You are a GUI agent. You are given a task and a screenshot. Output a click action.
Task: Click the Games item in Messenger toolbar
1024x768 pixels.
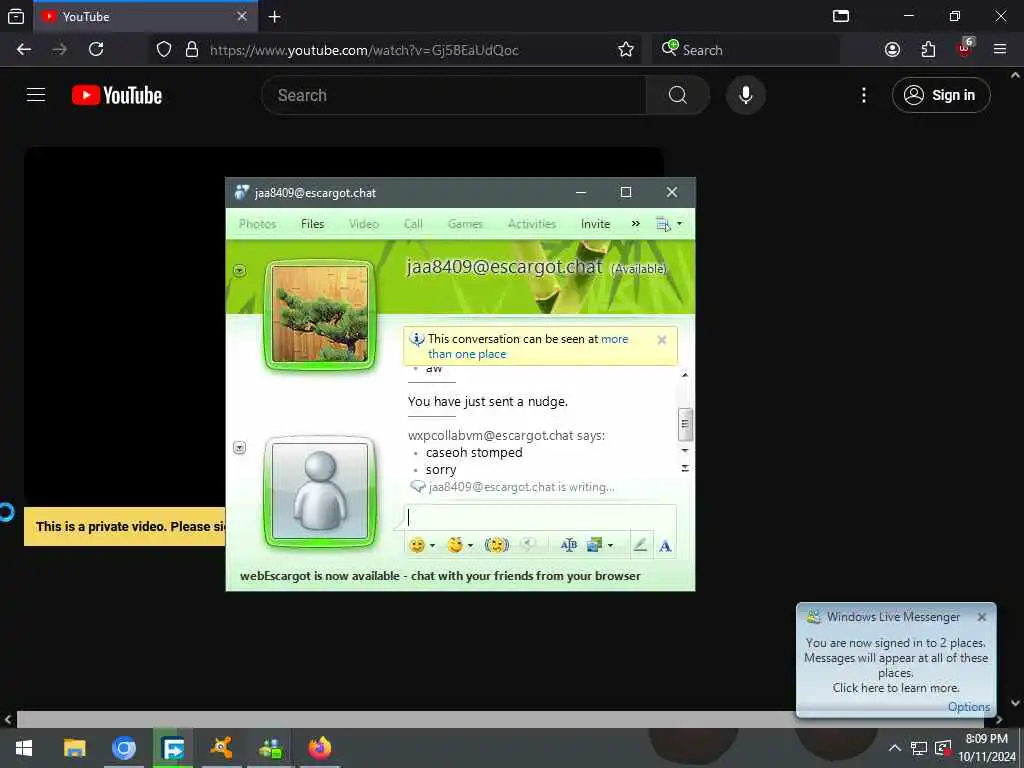465,224
